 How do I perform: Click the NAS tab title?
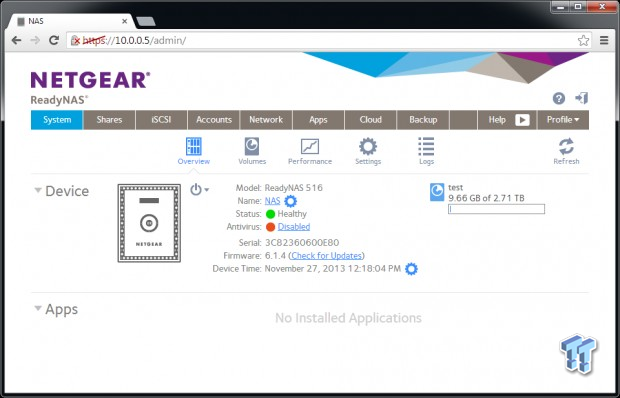tap(36, 21)
